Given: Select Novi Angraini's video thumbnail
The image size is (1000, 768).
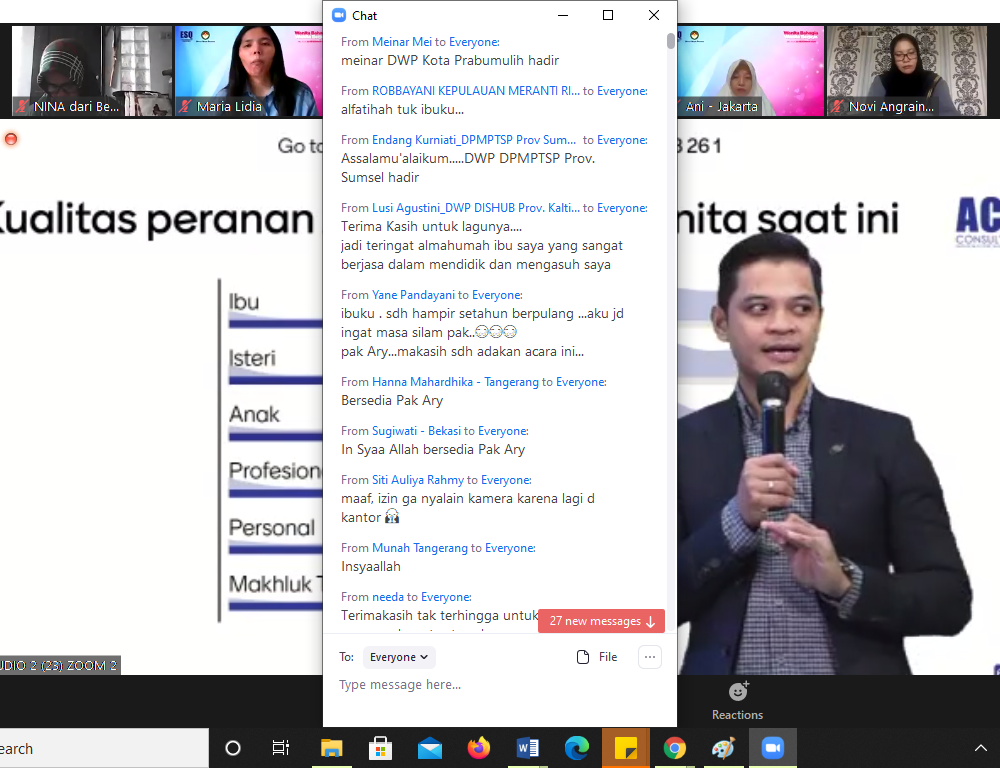Looking at the screenshot, I should point(907,70).
